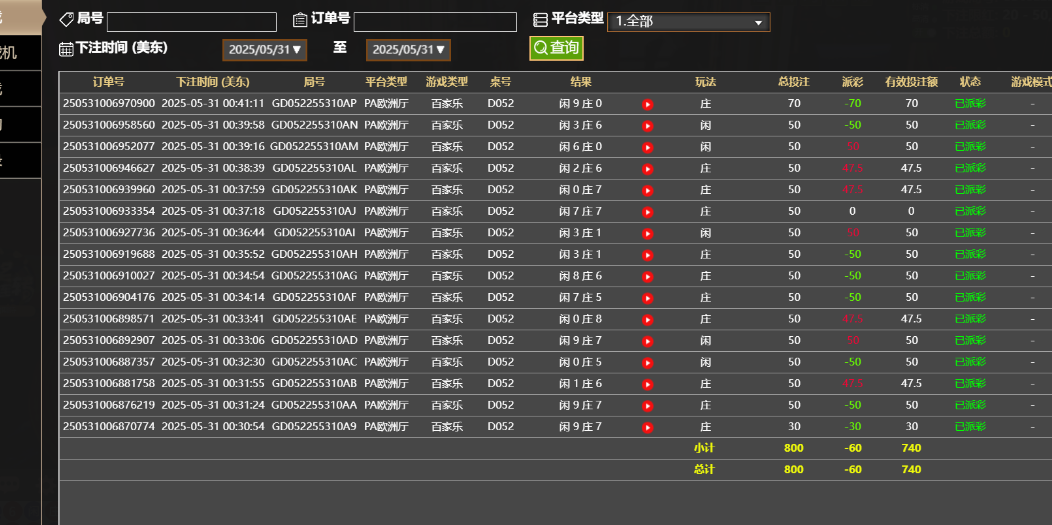The width and height of the screenshot is (1052, 525).
Task: Play replay for order 250531006887357
Action: 647,363
